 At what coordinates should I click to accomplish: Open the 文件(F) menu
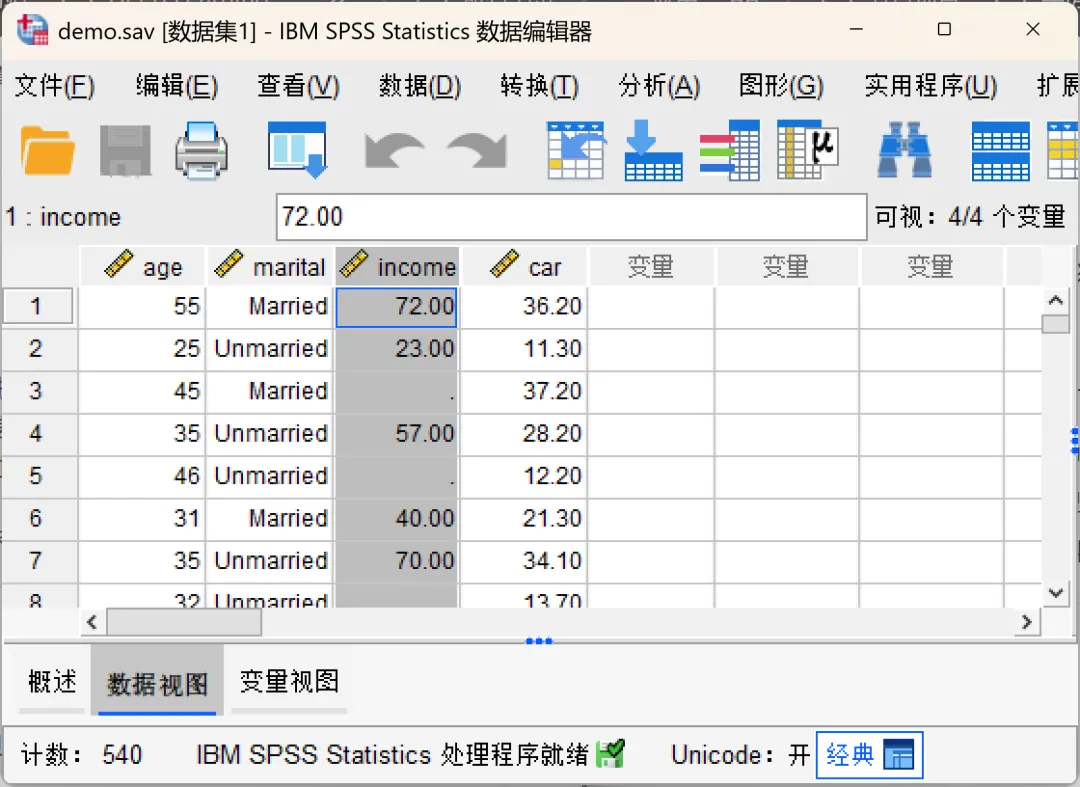pos(54,86)
